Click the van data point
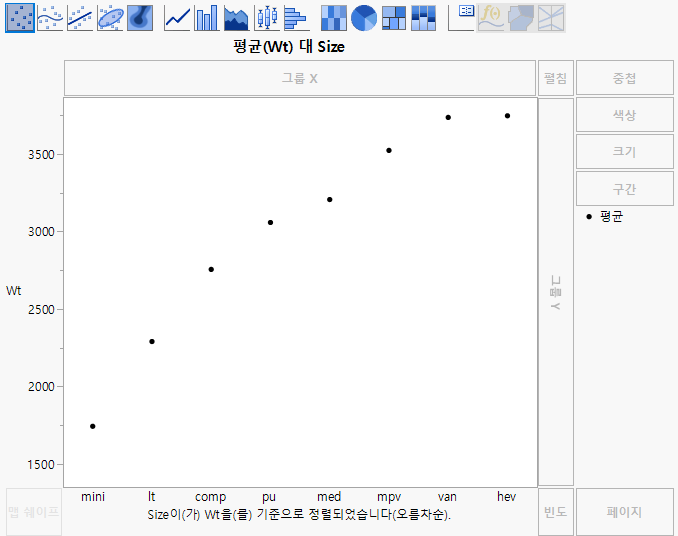 [448, 118]
